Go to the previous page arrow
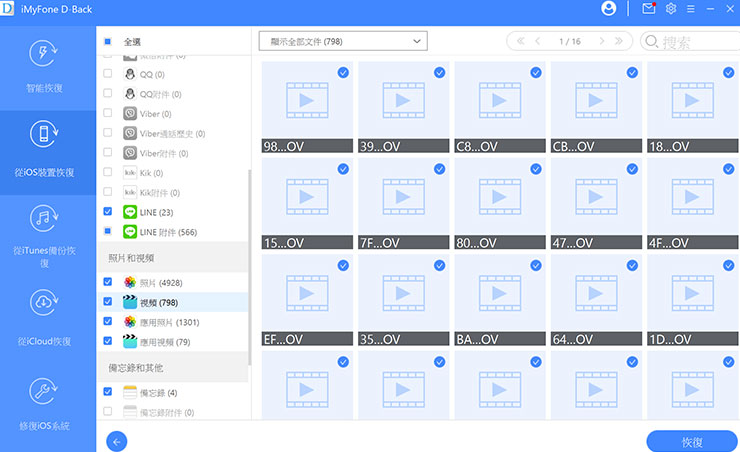Image resolution: width=740 pixels, height=452 pixels. 538,41
